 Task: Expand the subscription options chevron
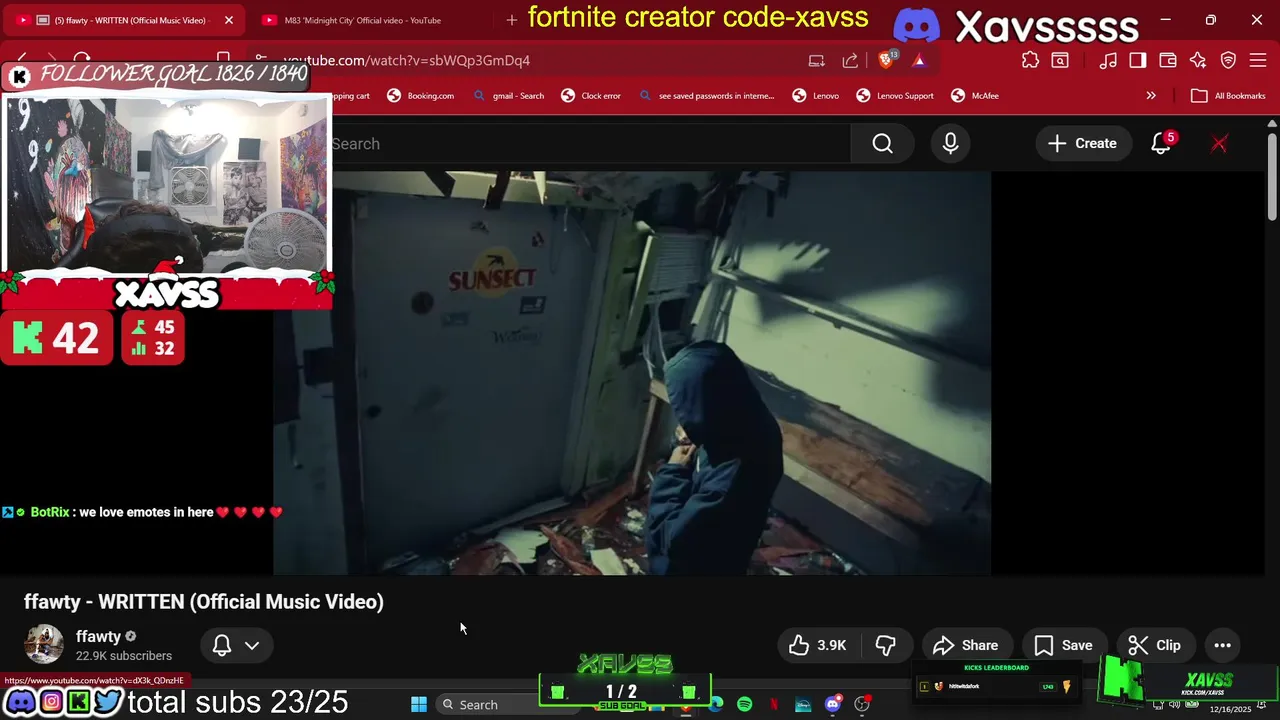[x=252, y=646]
